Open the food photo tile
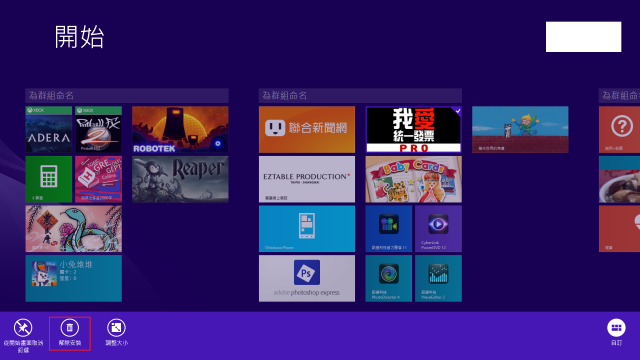This screenshot has height=360, width=640. pyautogui.click(x=619, y=179)
